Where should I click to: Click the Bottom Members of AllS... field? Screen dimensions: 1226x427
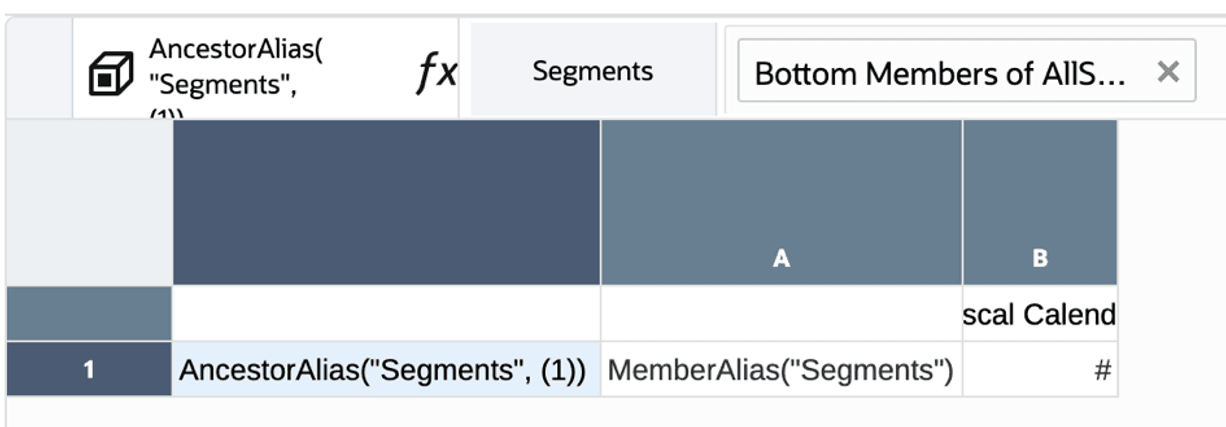pyautogui.click(x=940, y=72)
